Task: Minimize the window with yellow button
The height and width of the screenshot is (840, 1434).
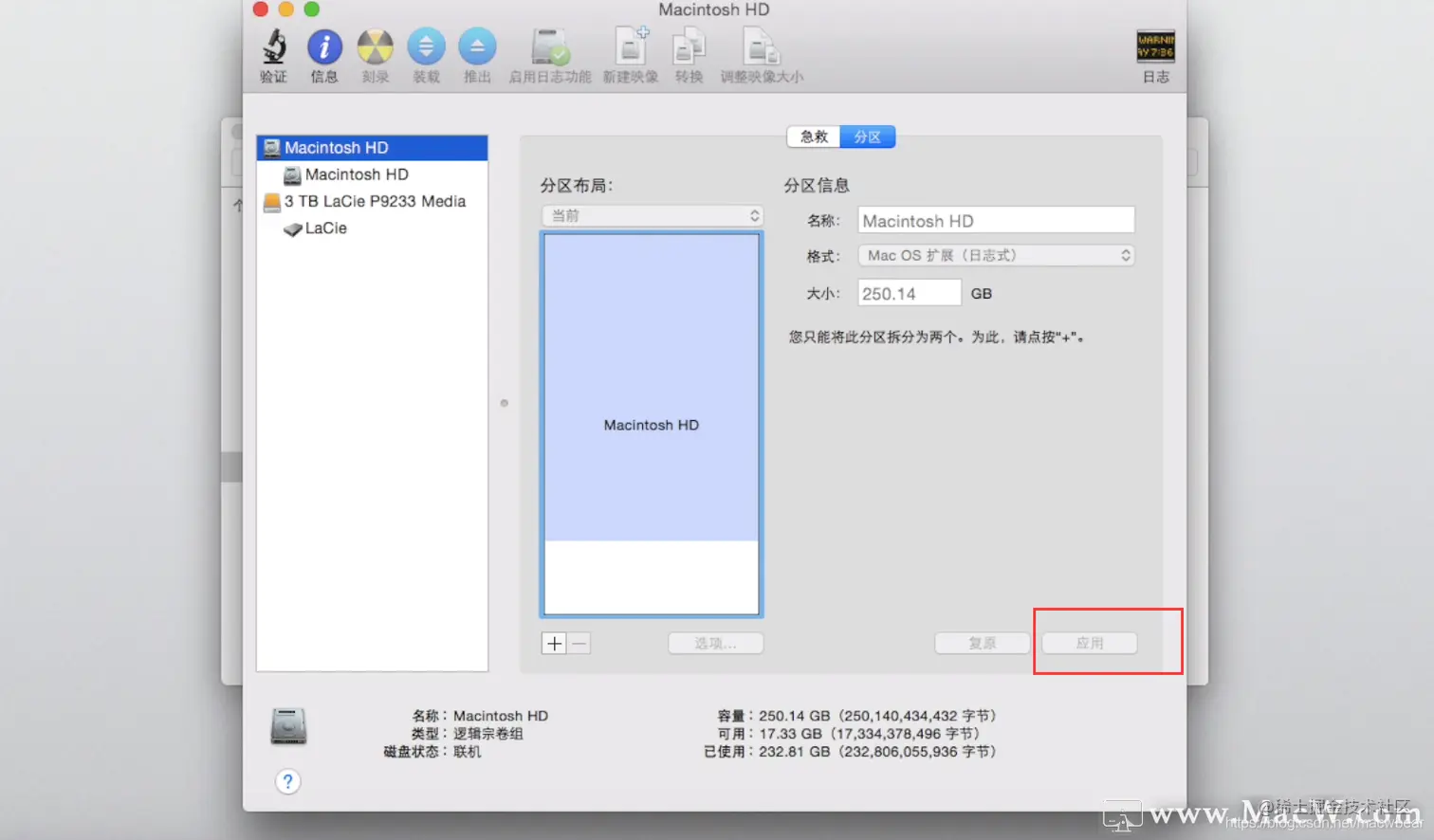Action: point(285,9)
